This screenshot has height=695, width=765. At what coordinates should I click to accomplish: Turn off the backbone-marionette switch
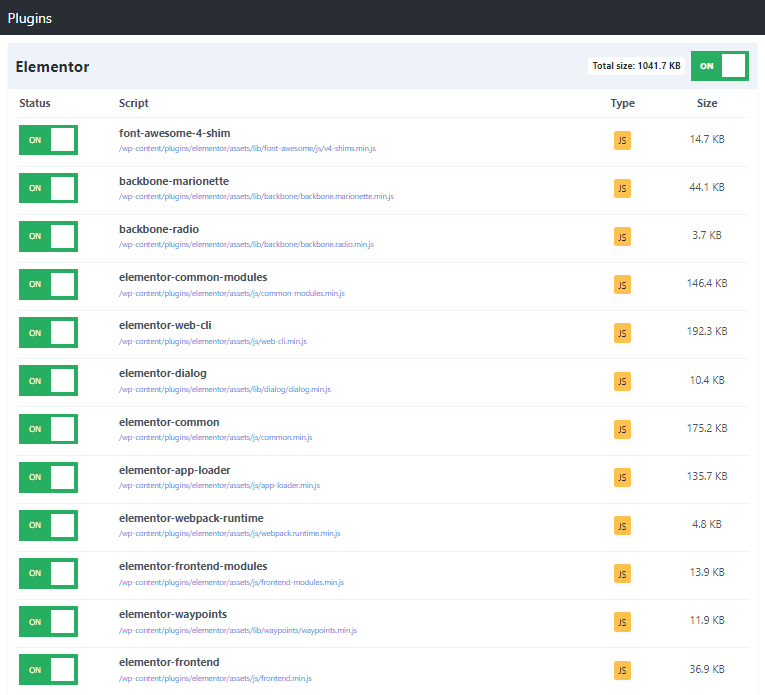48,188
